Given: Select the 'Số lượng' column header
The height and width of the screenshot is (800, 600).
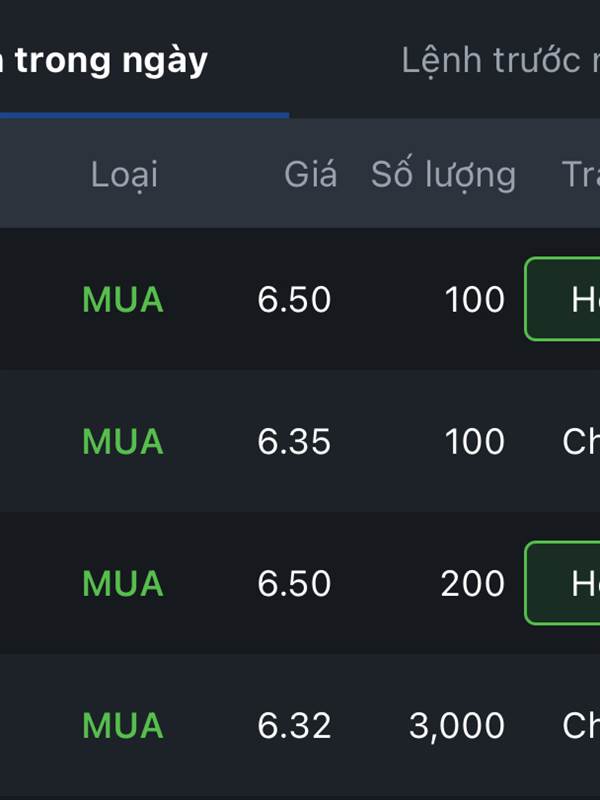Looking at the screenshot, I should (443, 174).
